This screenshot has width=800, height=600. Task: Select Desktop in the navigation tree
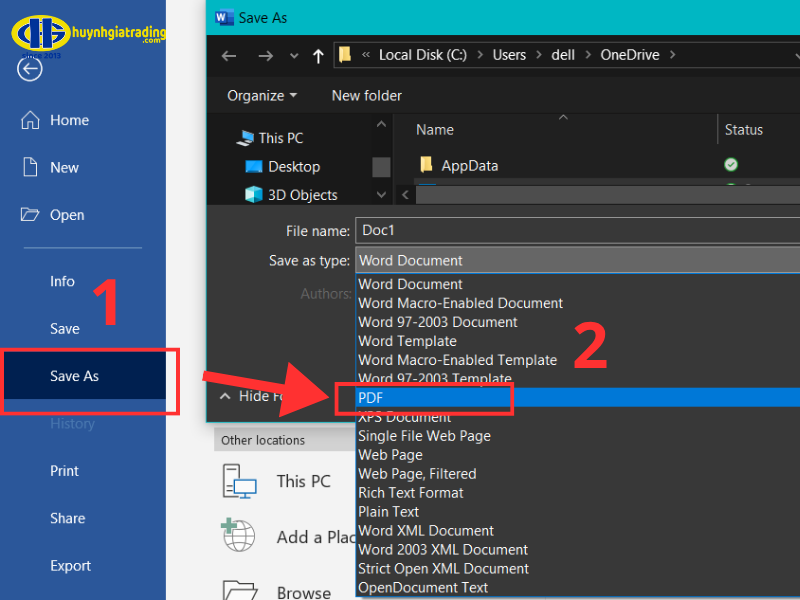point(293,167)
